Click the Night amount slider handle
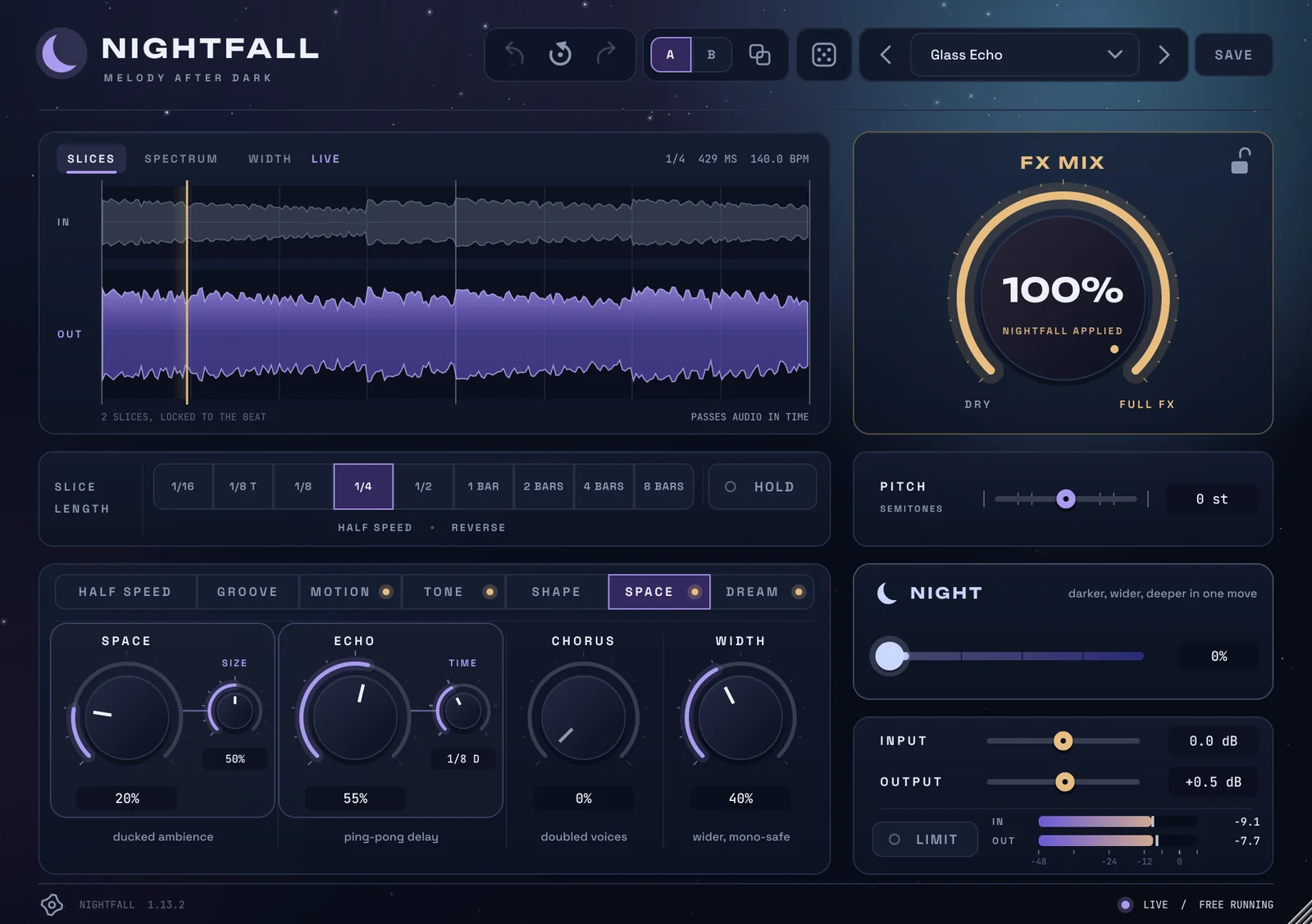The width and height of the screenshot is (1312, 924). (x=891, y=656)
